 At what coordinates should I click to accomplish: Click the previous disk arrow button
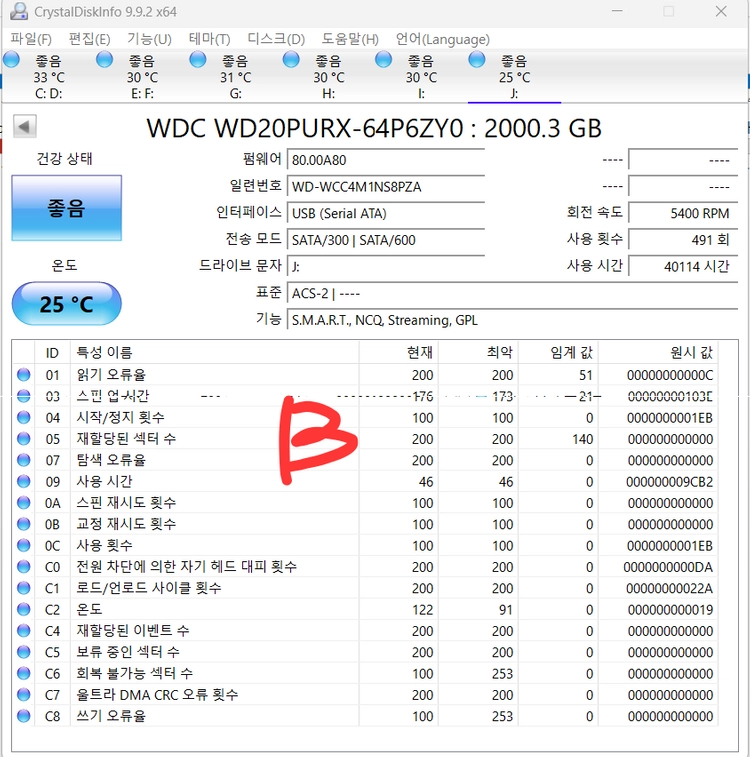tap(25, 126)
